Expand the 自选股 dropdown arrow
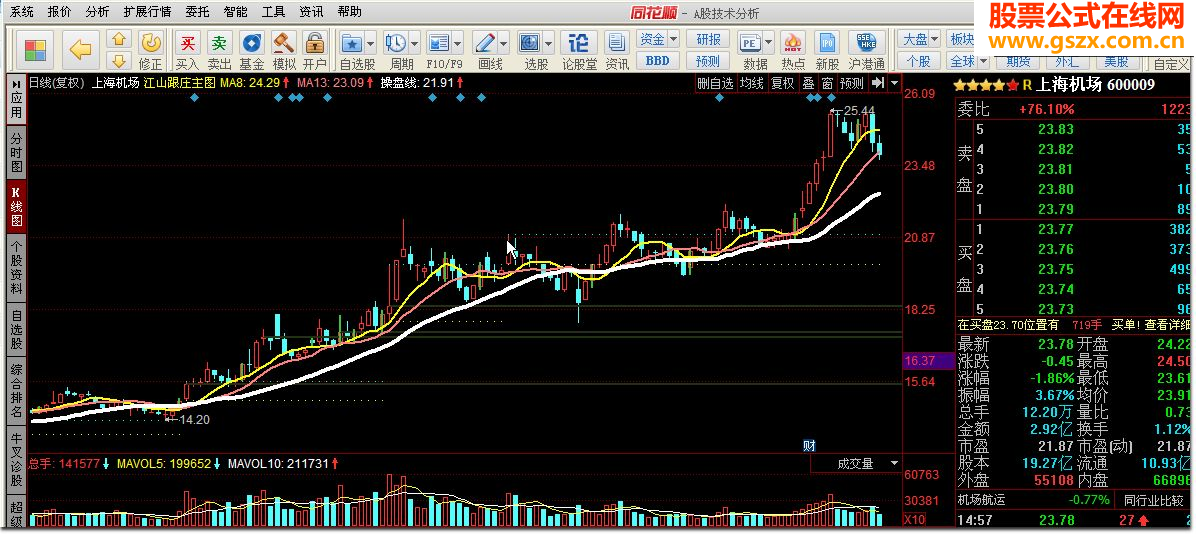 pos(371,43)
